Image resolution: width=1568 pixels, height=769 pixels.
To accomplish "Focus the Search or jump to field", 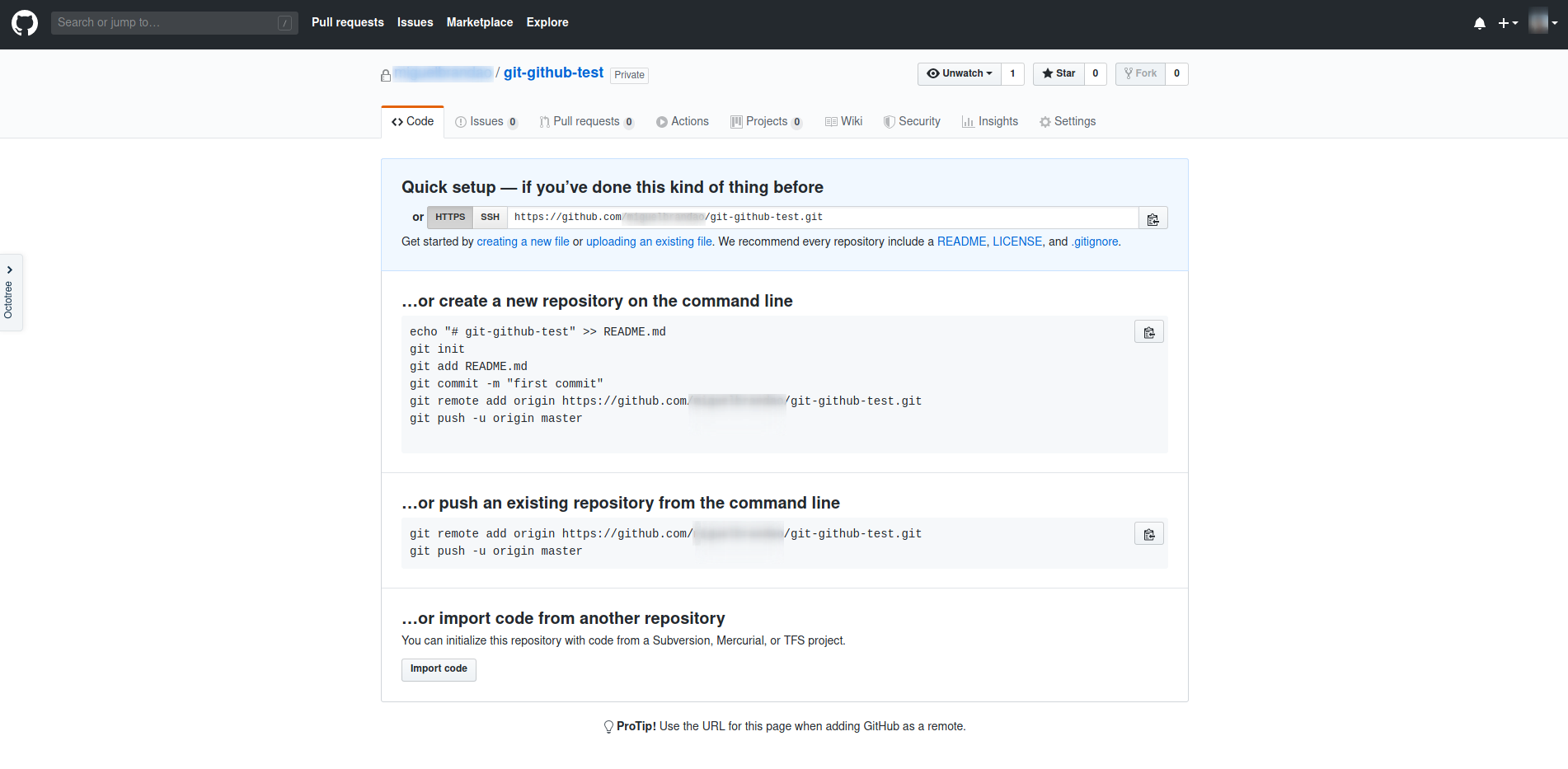I will [175, 23].
